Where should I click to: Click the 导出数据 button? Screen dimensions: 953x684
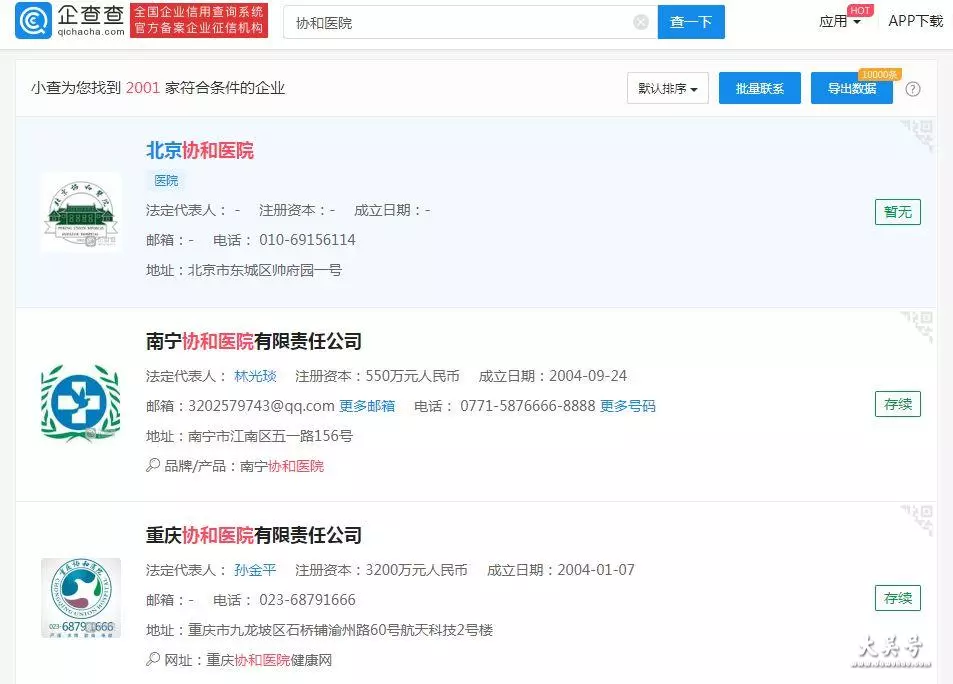point(852,88)
